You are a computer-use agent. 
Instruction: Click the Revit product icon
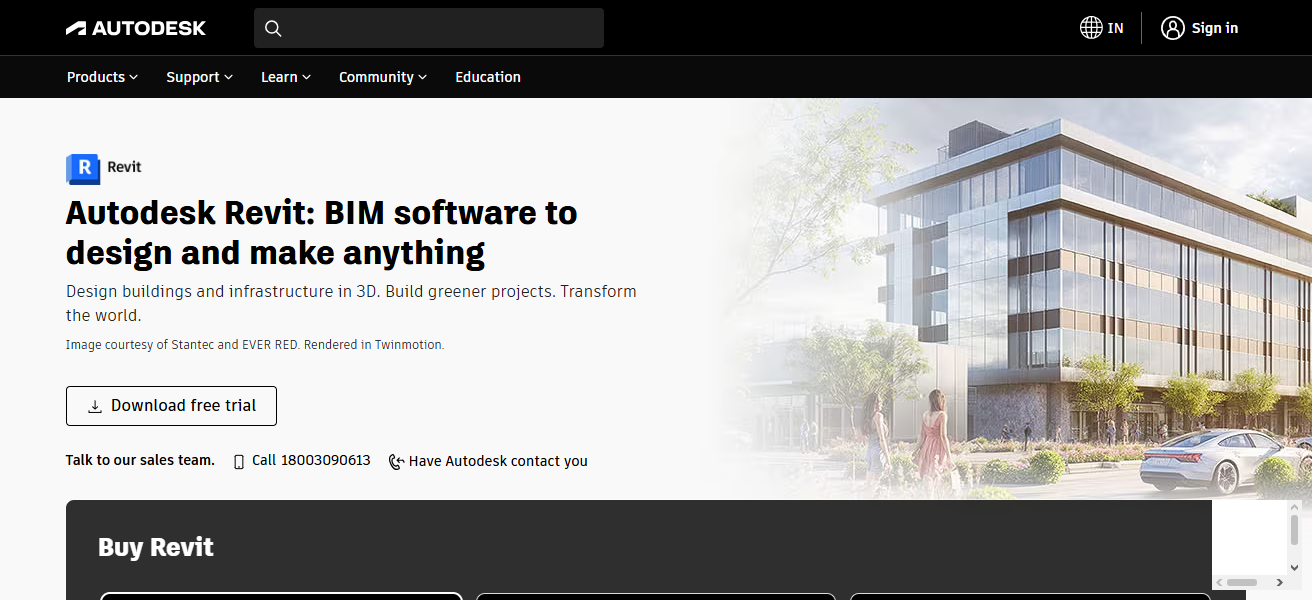[x=83, y=169]
